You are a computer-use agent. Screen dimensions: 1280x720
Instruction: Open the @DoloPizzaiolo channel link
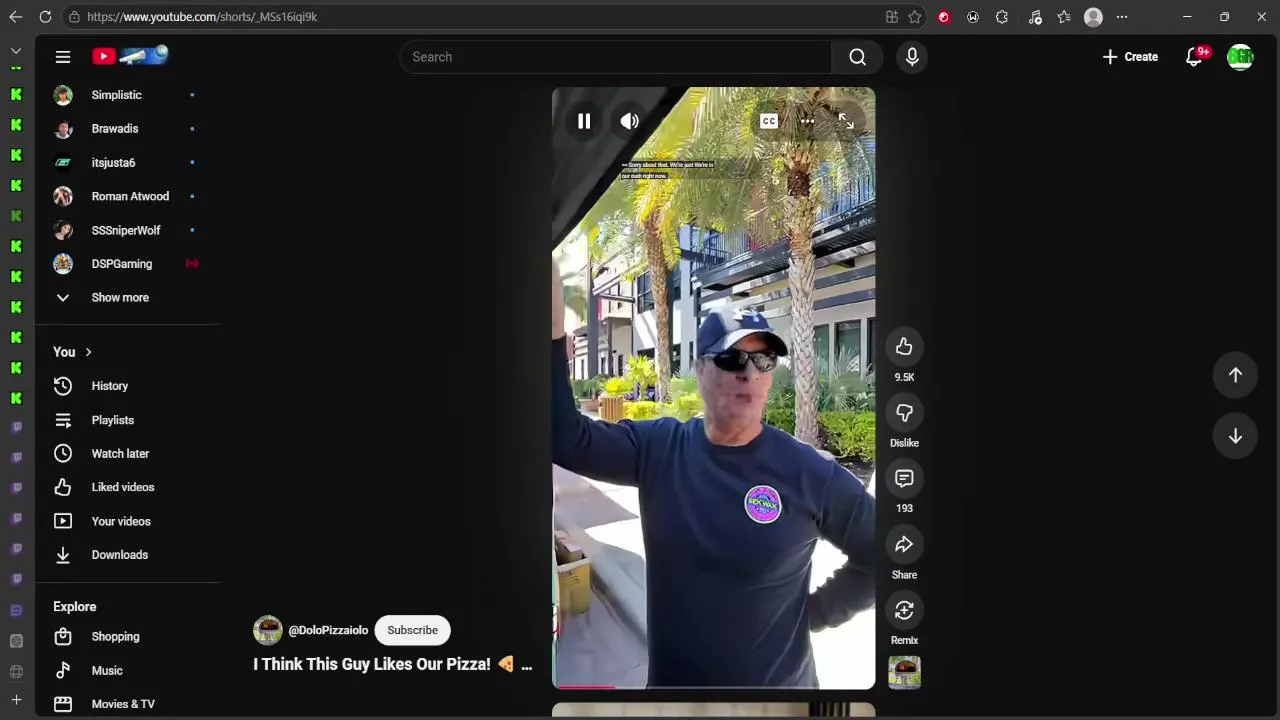328,630
